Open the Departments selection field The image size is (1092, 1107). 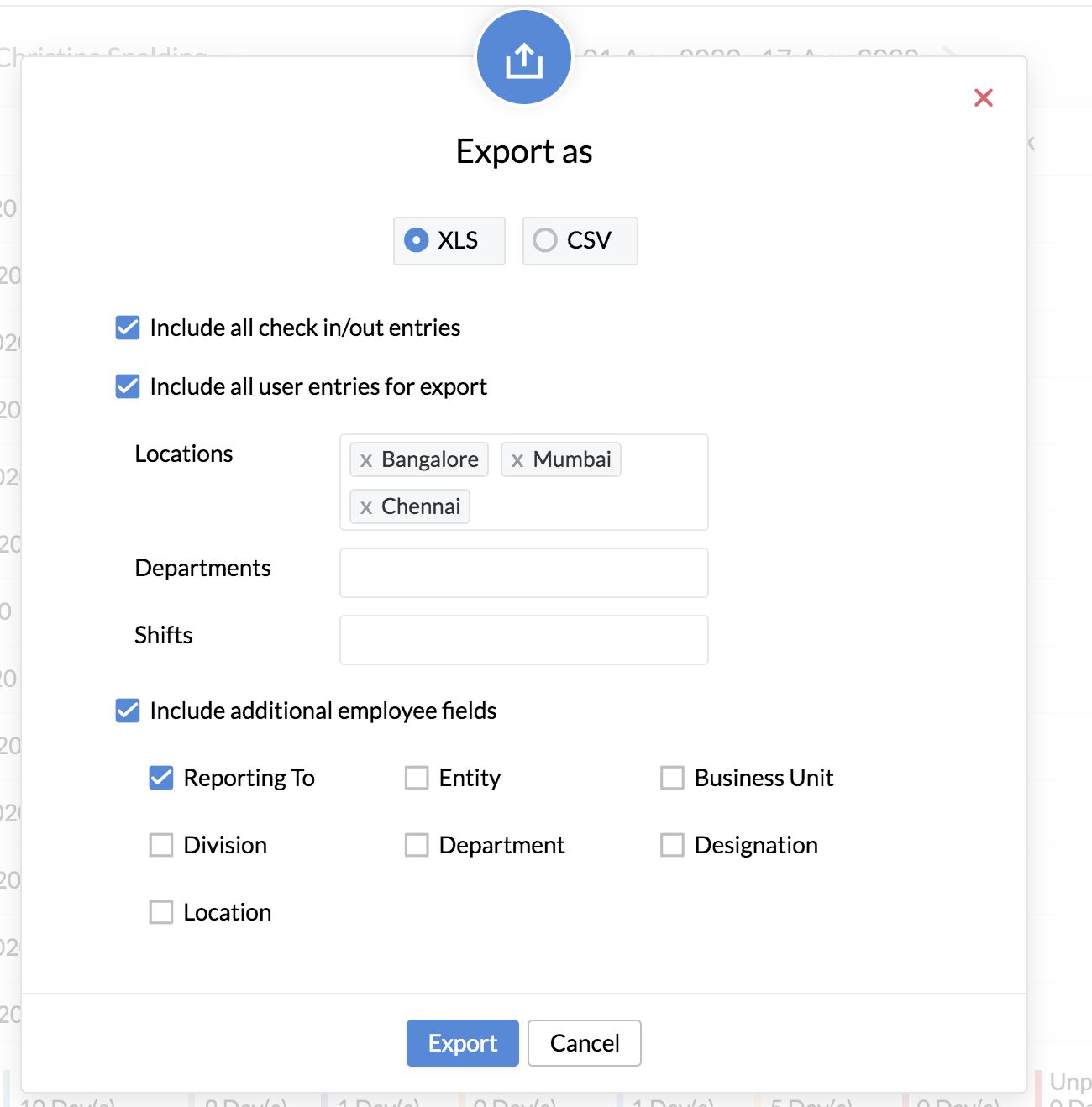click(x=523, y=573)
